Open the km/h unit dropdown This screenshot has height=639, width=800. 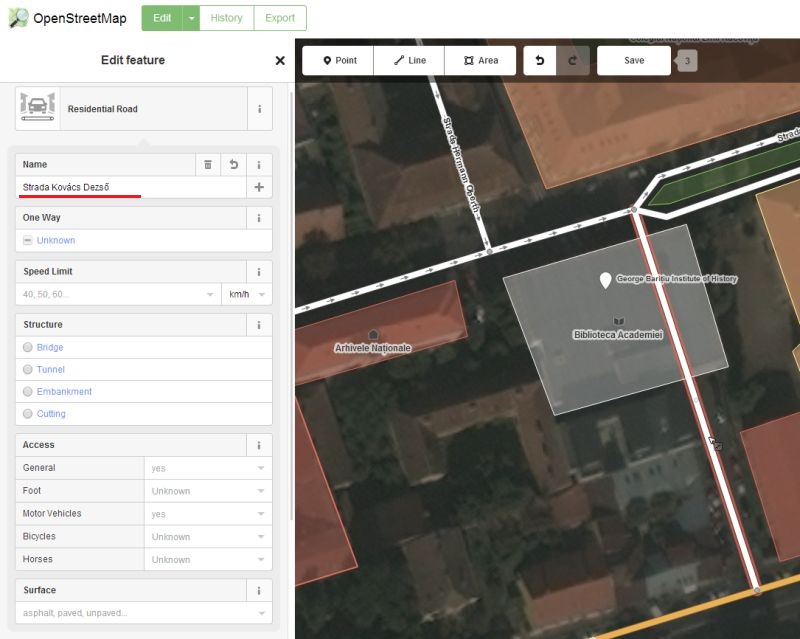[262, 294]
